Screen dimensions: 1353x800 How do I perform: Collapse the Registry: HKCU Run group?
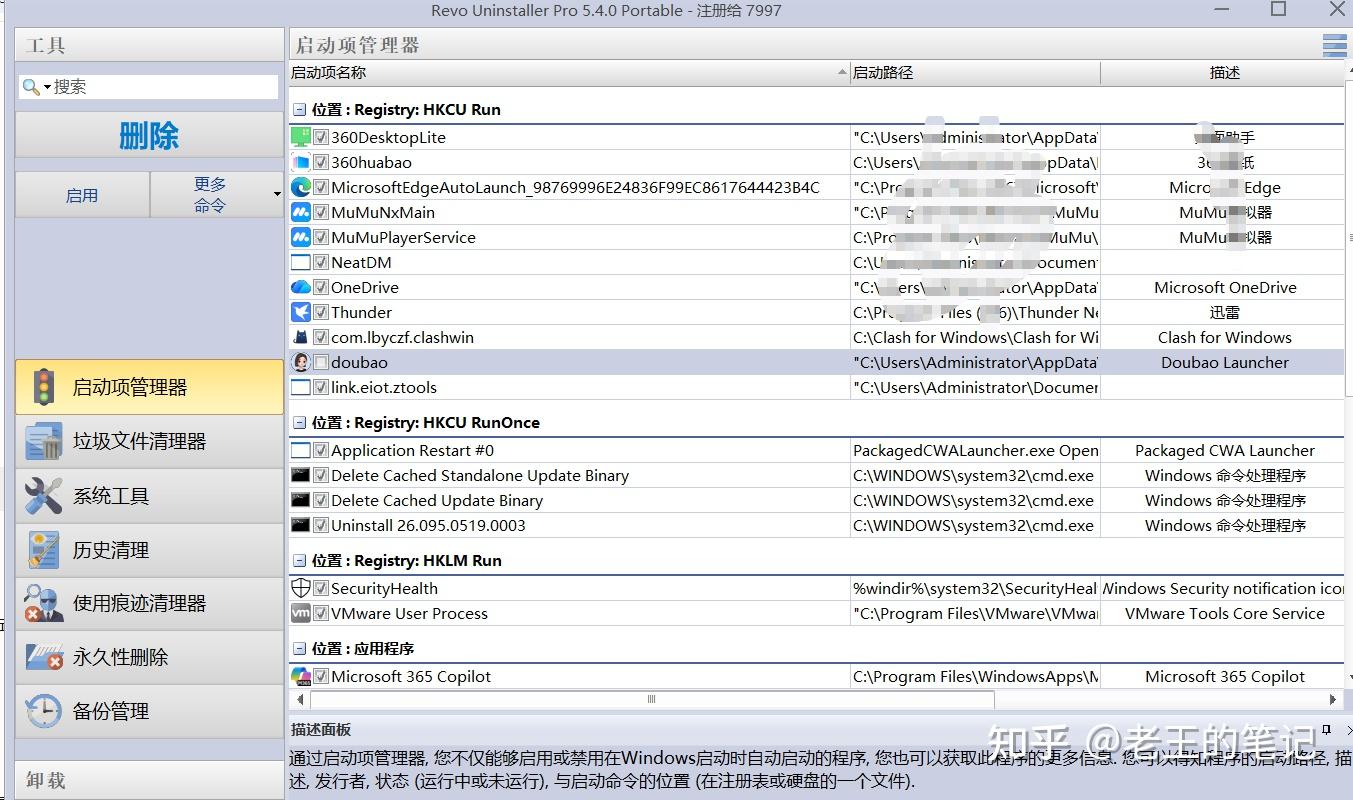pyautogui.click(x=299, y=110)
